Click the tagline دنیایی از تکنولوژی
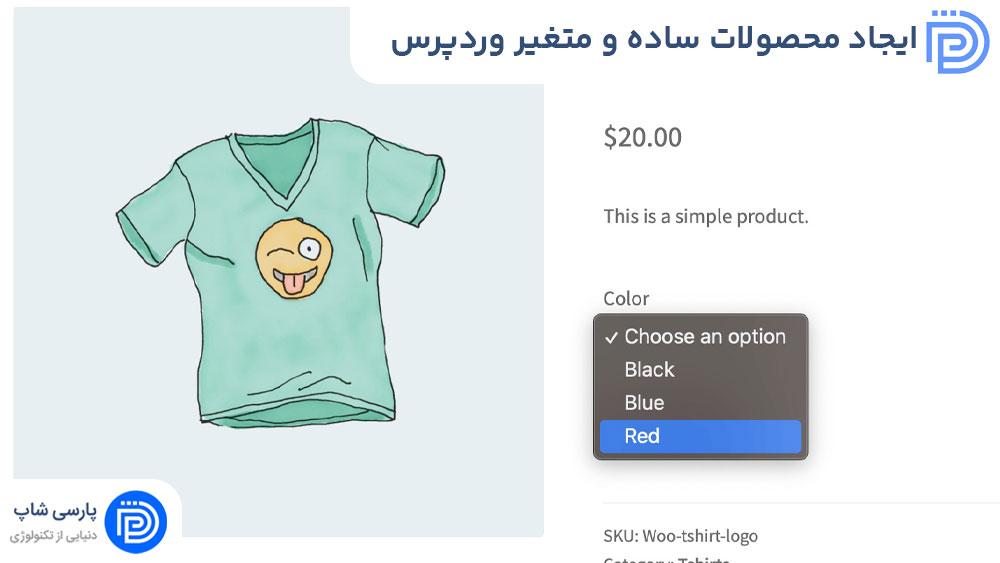This screenshot has height=563, width=1000. point(54,536)
